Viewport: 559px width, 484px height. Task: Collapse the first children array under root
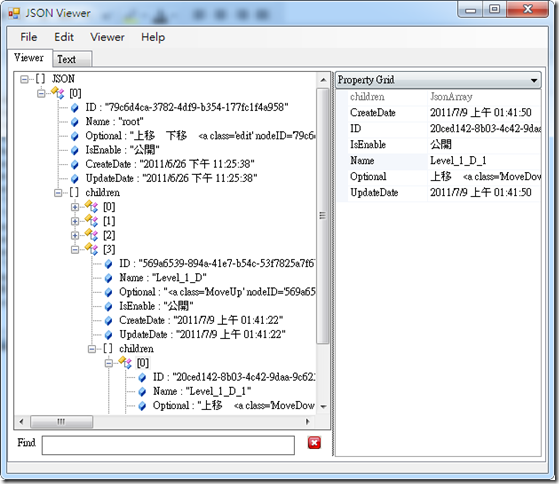coord(58,193)
